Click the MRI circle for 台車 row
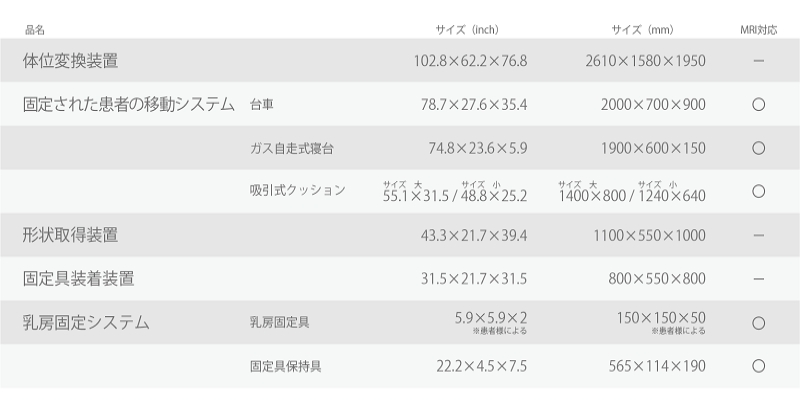Screen dimensions: 800x400 (758, 105)
